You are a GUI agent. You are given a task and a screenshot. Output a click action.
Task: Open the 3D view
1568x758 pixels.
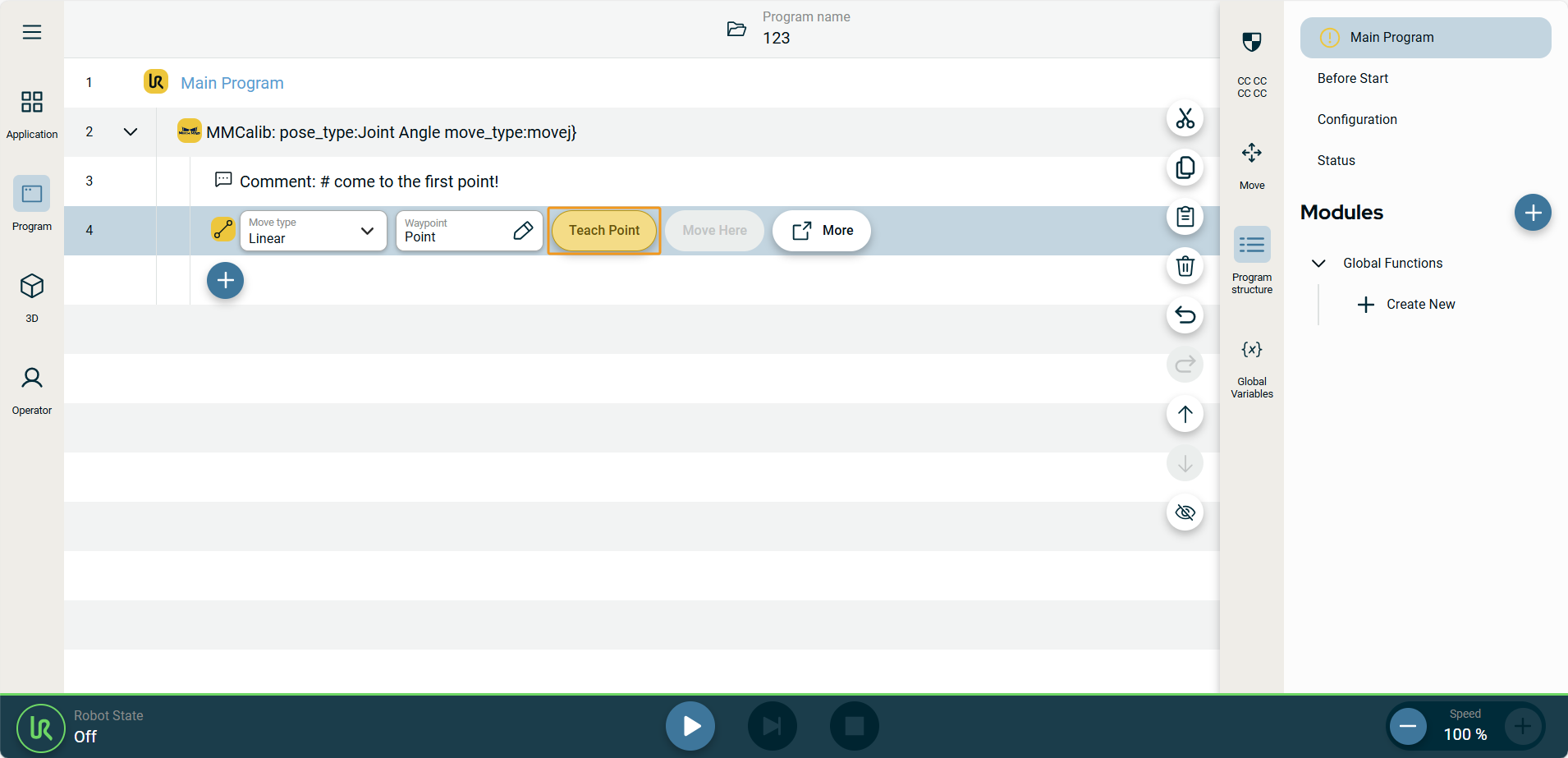[x=32, y=297]
